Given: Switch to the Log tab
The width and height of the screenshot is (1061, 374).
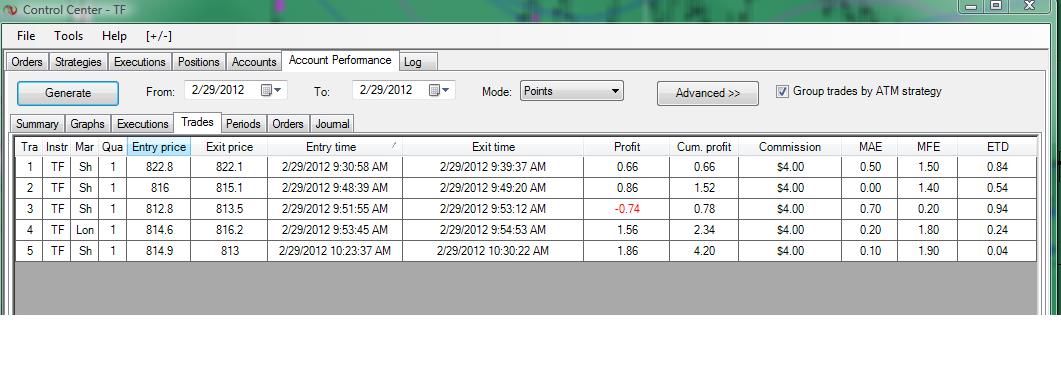Looking at the screenshot, I should click(x=417, y=62).
